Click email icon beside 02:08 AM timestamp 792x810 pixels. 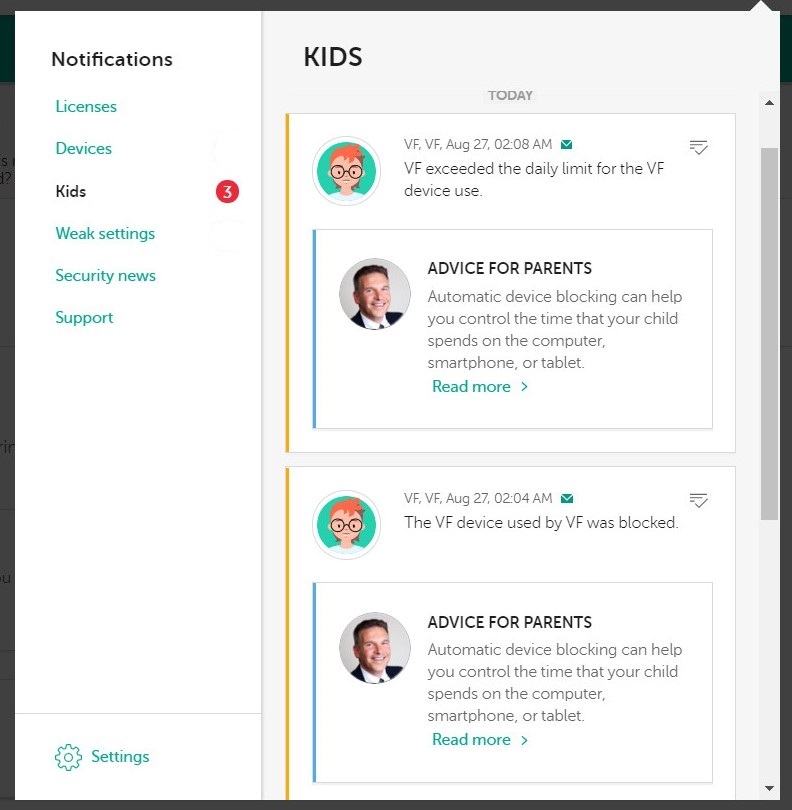(566, 145)
